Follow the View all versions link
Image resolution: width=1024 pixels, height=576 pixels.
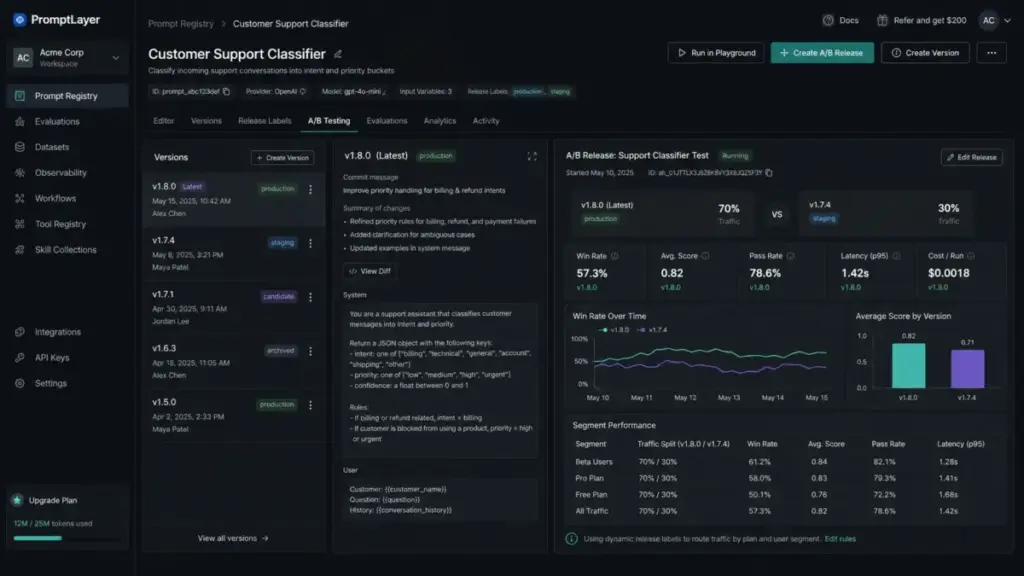pyautogui.click(x=233, y=538)
